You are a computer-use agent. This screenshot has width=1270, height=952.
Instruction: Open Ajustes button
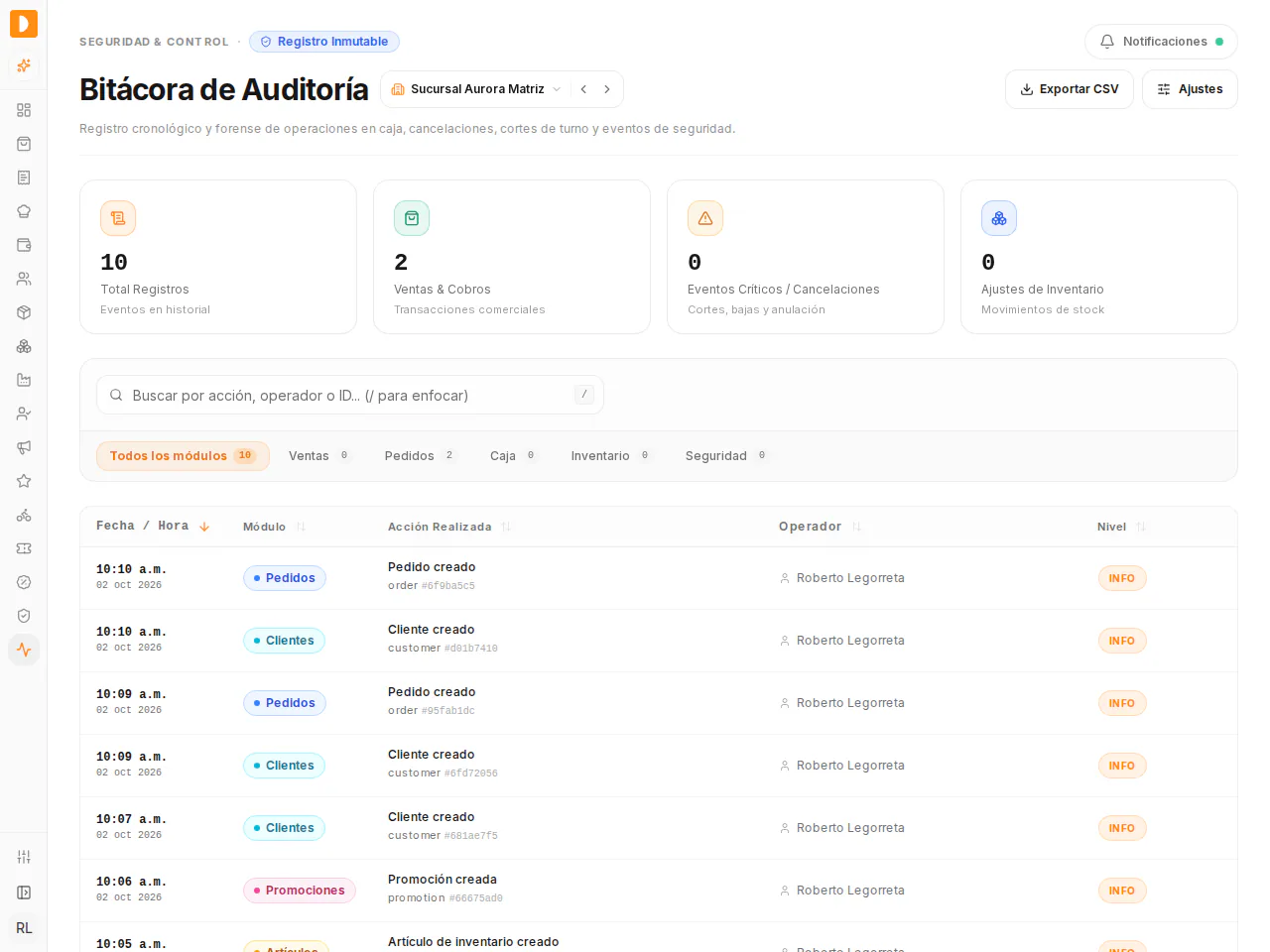(1190, 89)
